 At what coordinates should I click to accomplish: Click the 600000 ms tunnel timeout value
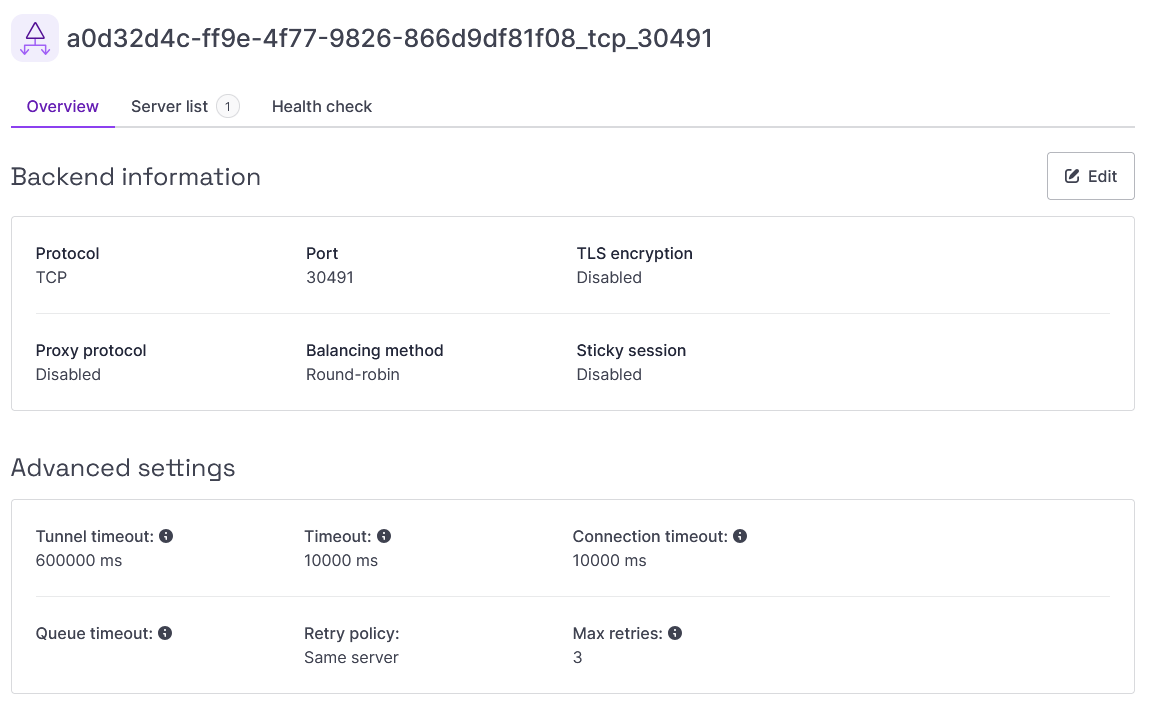point(79,560)
